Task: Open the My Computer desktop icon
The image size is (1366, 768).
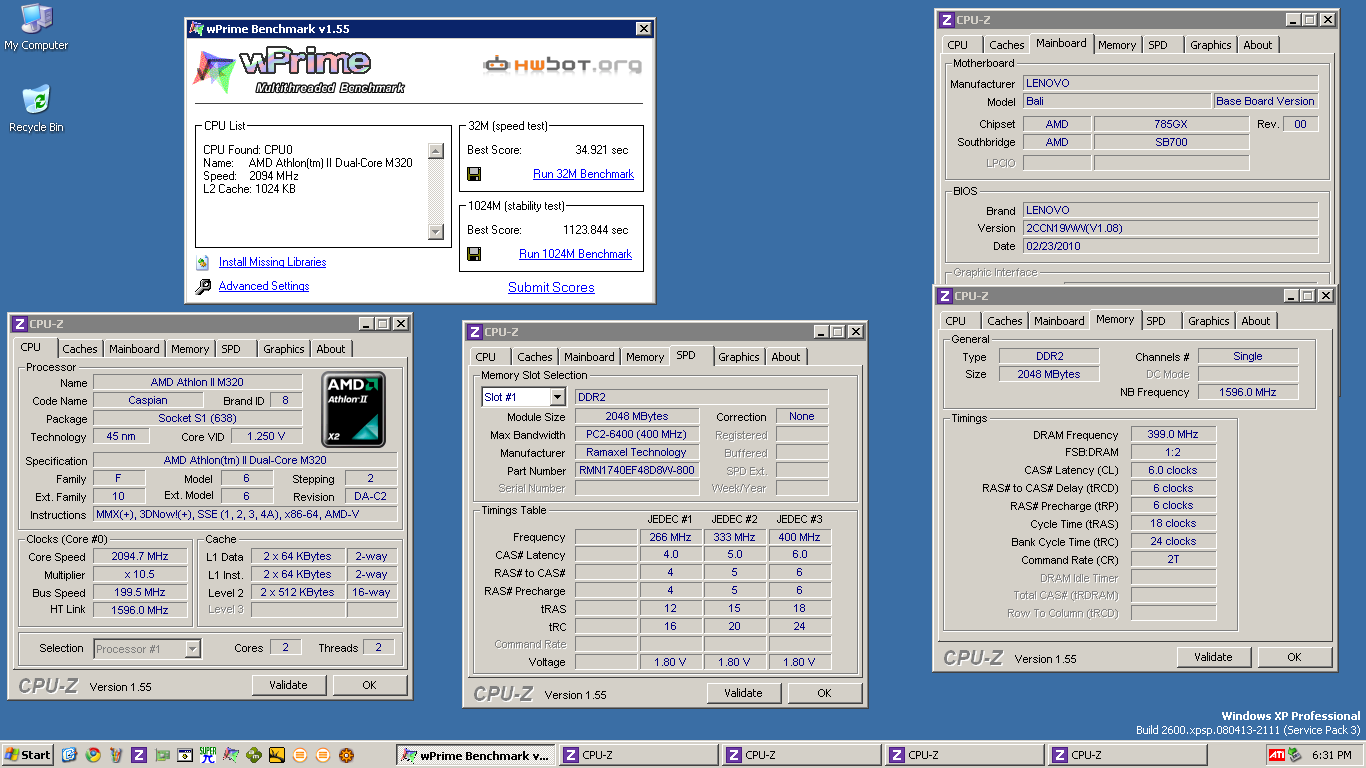Action: point(36,27)
